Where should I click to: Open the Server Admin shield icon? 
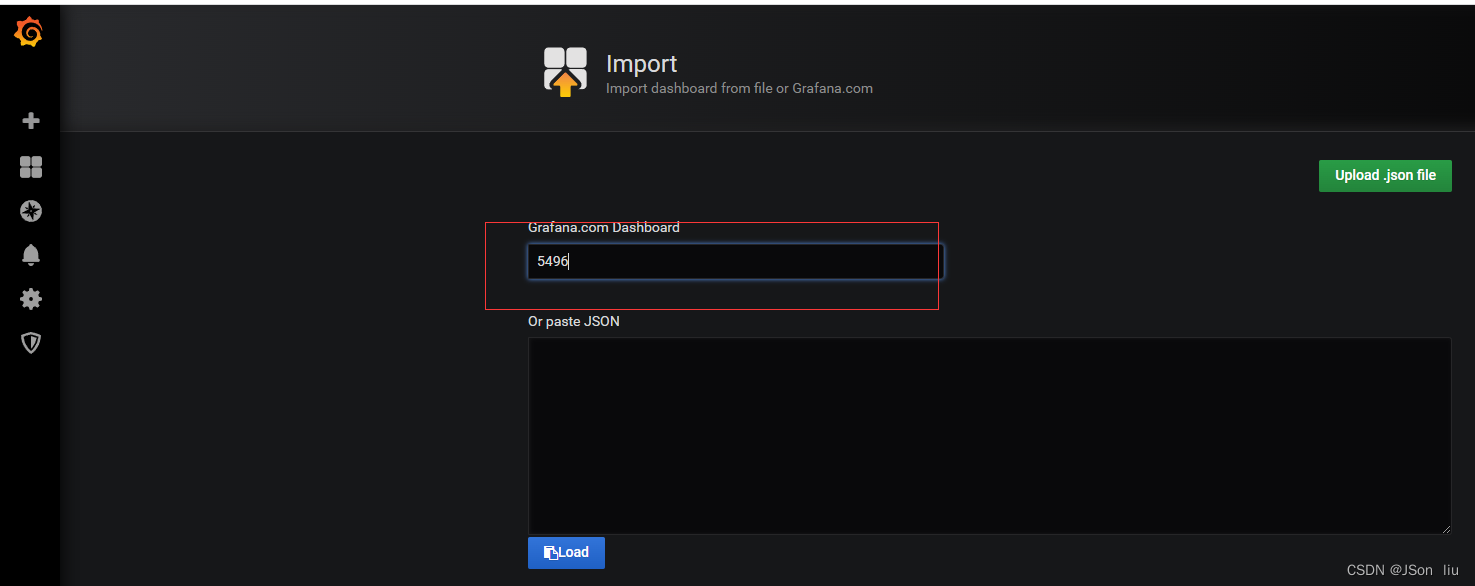(31, 343)
